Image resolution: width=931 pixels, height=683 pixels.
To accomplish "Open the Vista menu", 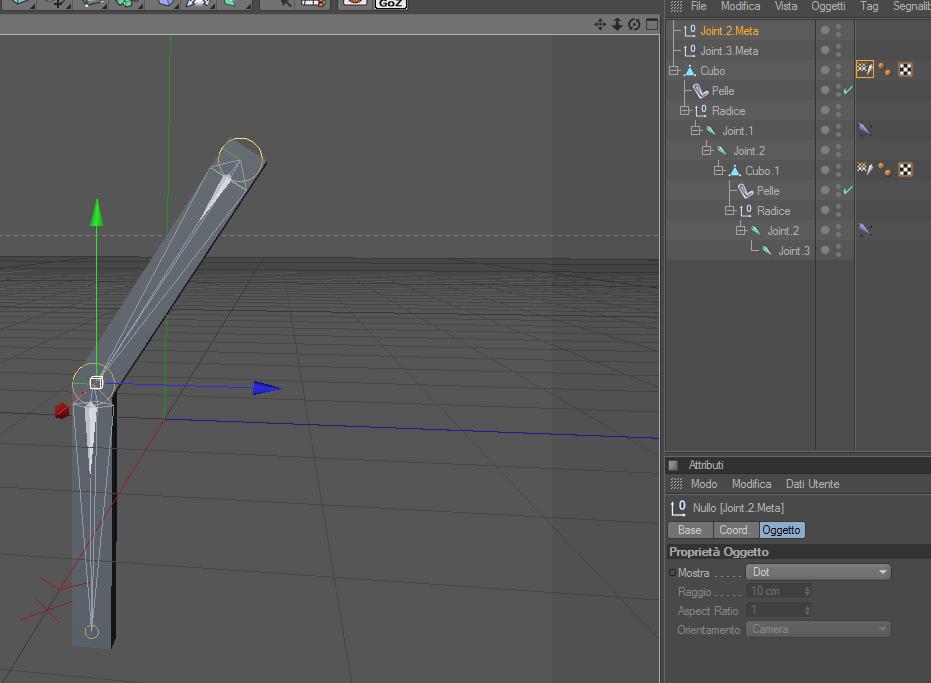I will click(786, 7).
